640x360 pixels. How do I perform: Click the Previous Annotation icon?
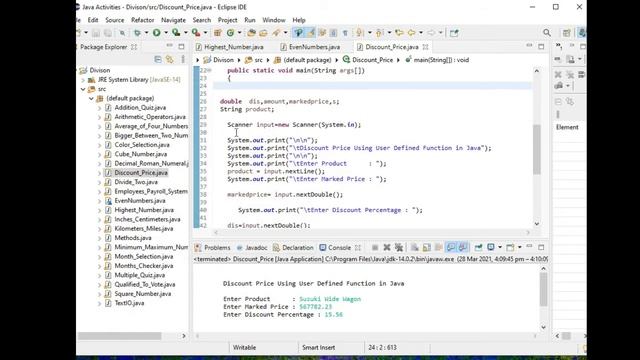[x=379, y=33]
